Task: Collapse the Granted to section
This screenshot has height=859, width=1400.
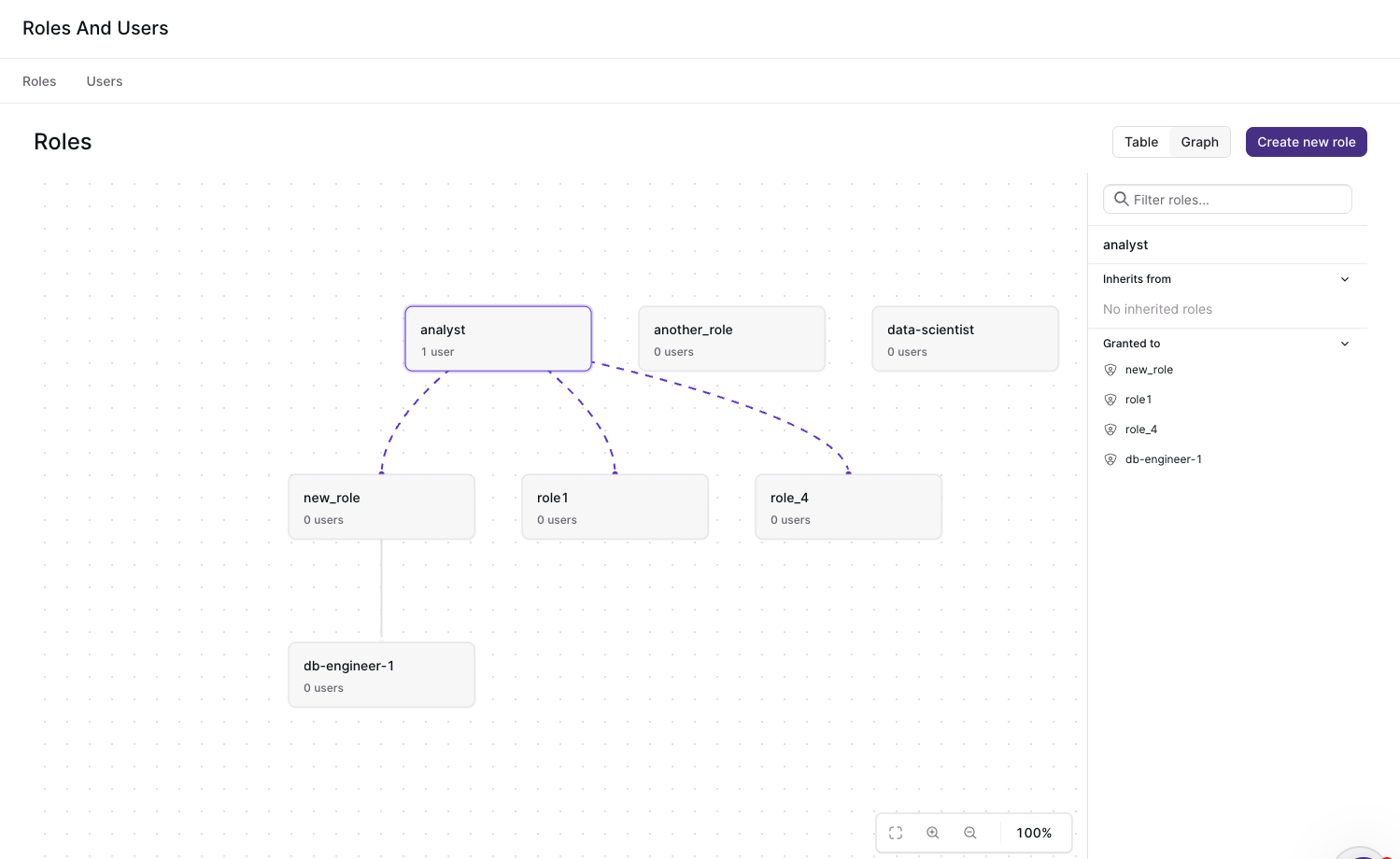Action: (x=1344, y=343)
